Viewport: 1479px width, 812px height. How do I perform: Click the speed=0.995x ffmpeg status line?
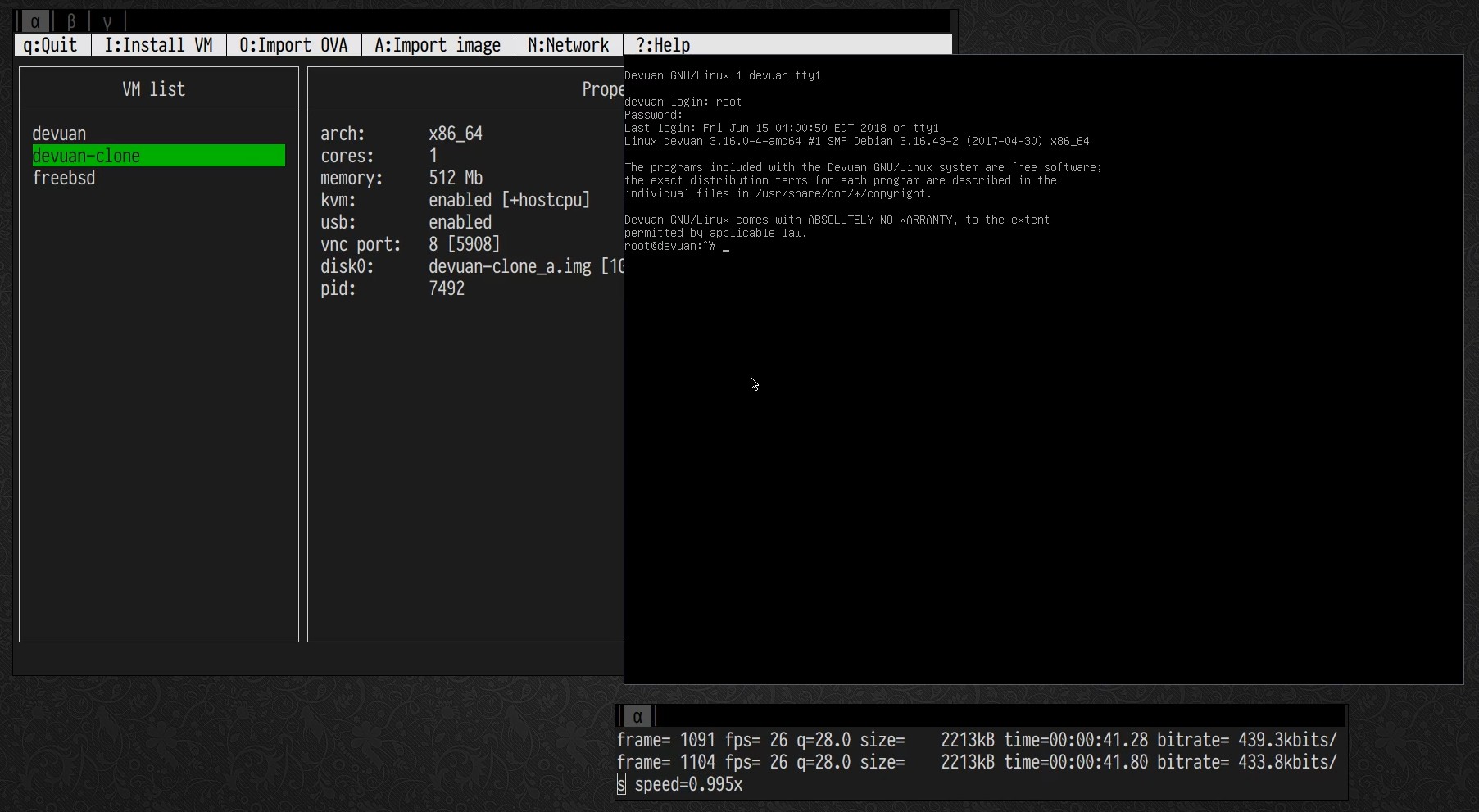click(x=687, y=784)
